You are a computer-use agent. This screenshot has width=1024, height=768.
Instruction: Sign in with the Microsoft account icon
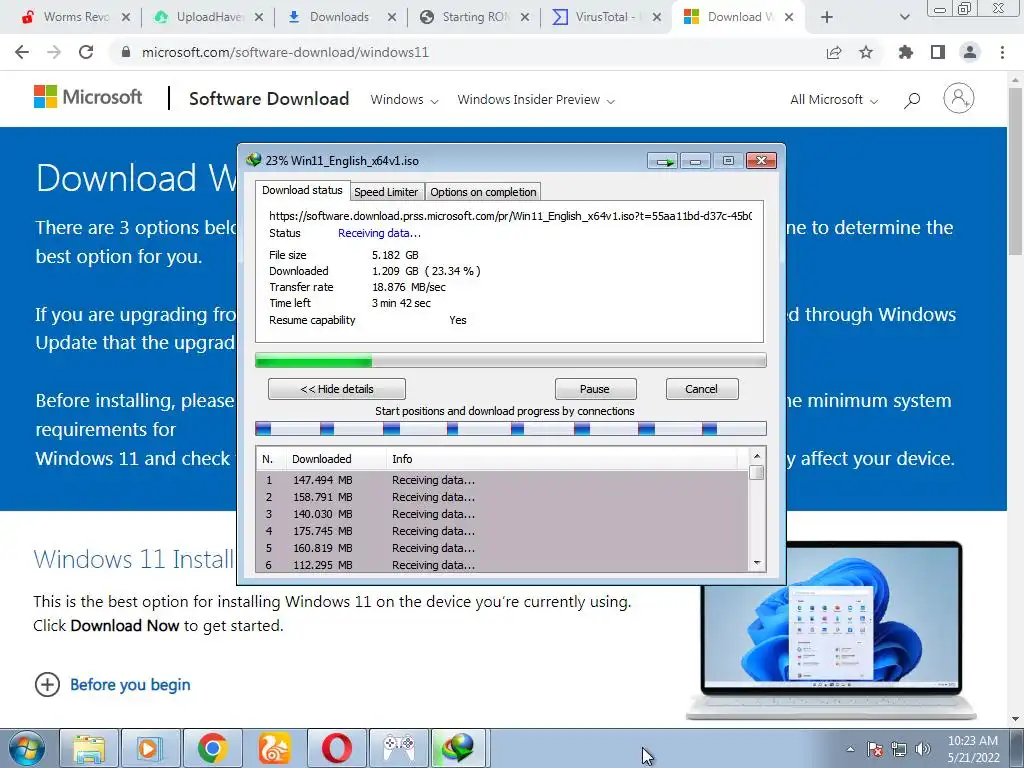959,99
